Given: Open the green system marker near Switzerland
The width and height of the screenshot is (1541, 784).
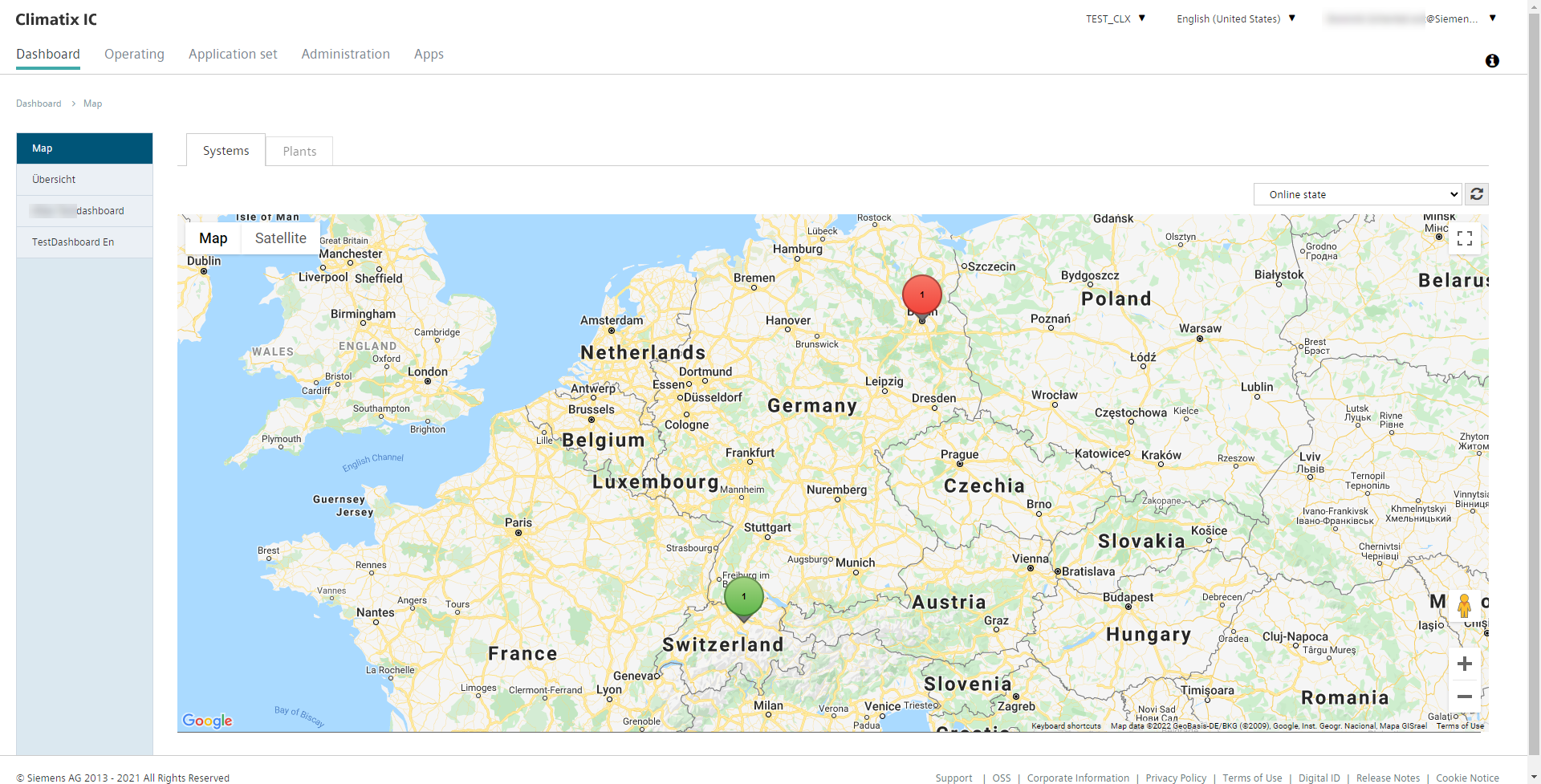Looking at the screenshot, I should [x=744, y=598].
